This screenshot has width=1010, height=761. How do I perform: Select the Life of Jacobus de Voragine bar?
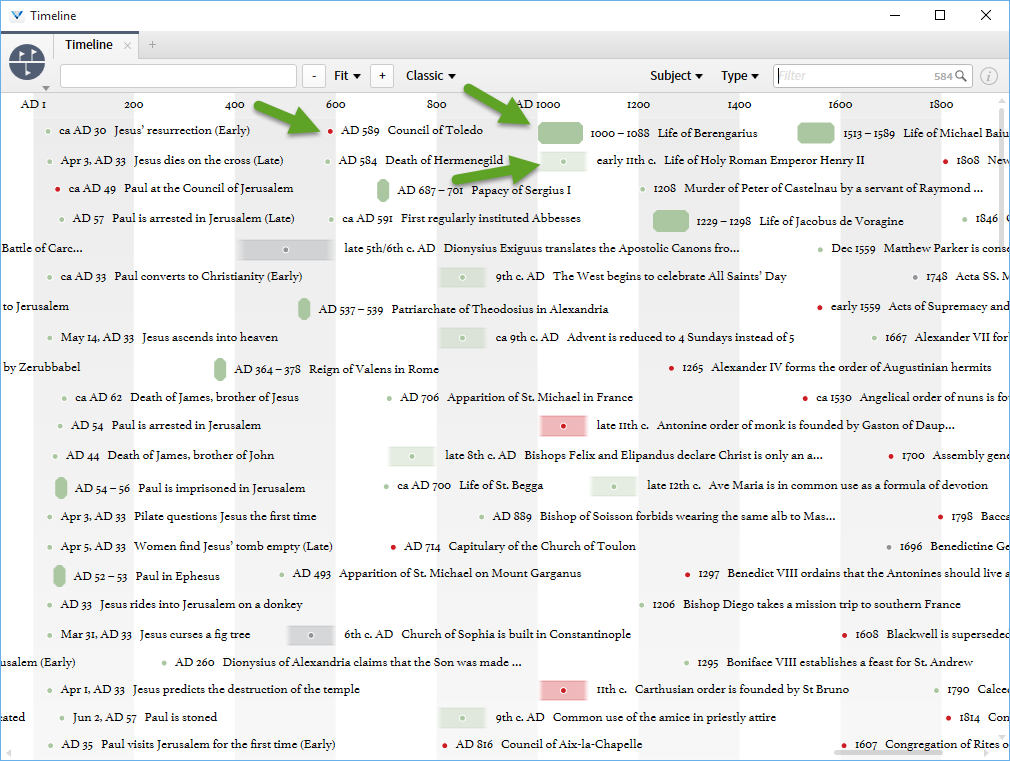coord(671,221)
